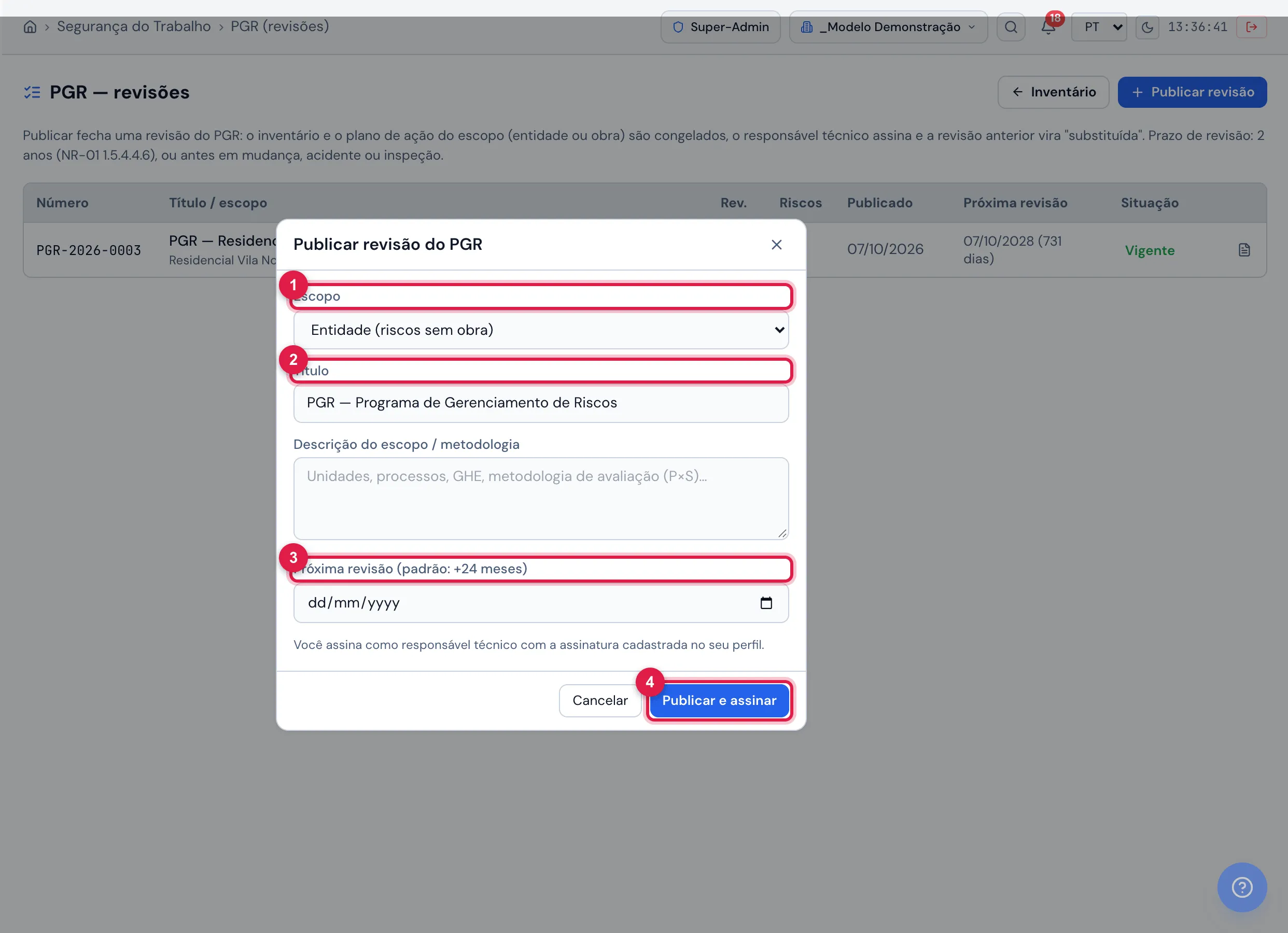Click the Publicado column header
1288x933 pixels.
pyautogui.click(x=879, y=203)
